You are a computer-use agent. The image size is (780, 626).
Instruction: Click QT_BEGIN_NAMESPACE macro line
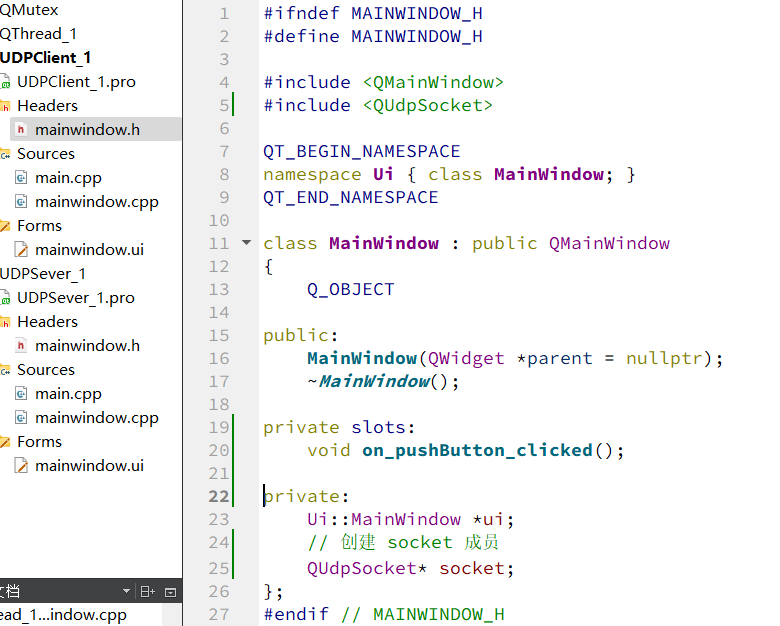click(362, 152)
